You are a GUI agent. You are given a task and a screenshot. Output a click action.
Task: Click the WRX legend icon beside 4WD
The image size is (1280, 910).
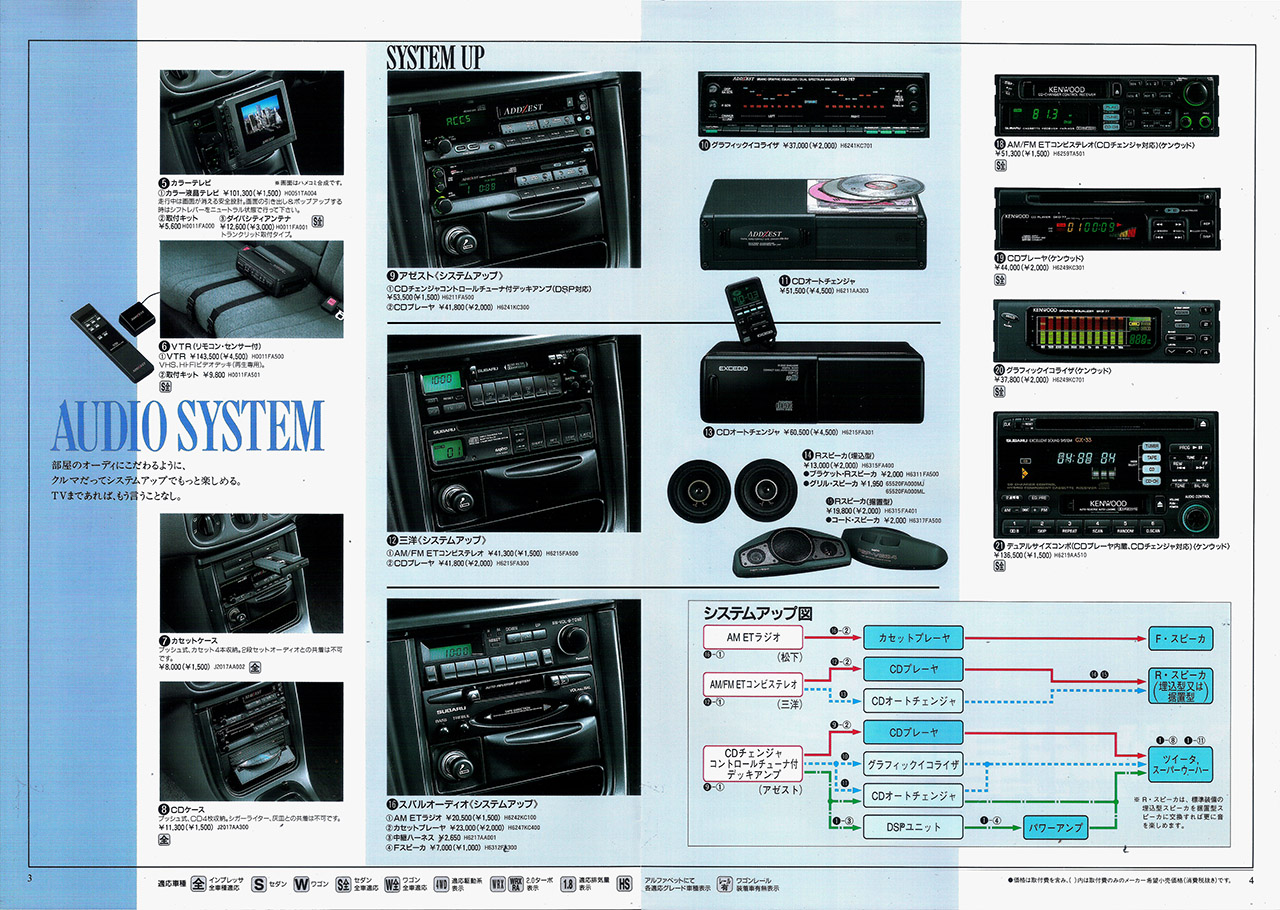498,884
